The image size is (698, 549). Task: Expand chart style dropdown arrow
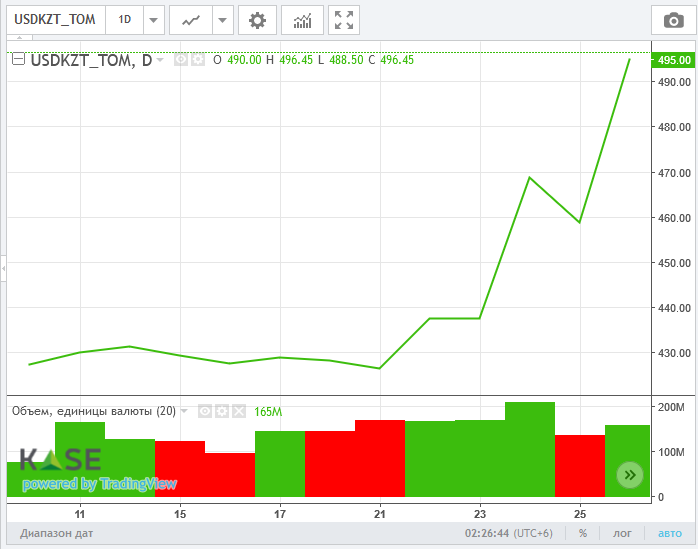[x=222, y=20]
